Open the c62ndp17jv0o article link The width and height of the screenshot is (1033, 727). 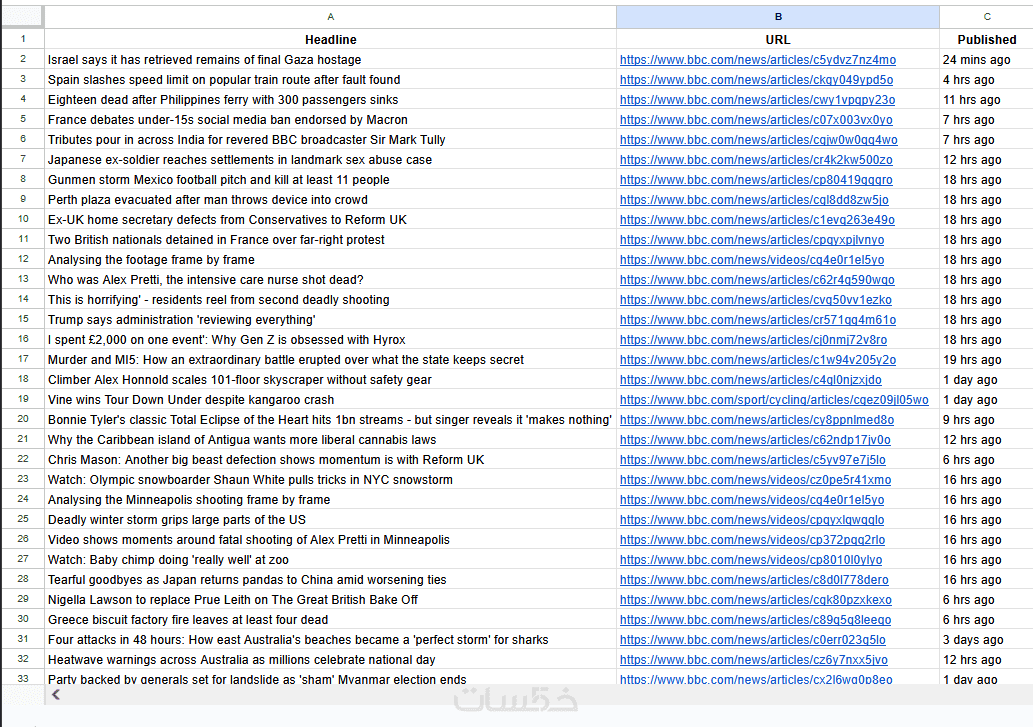click(755, 440)
